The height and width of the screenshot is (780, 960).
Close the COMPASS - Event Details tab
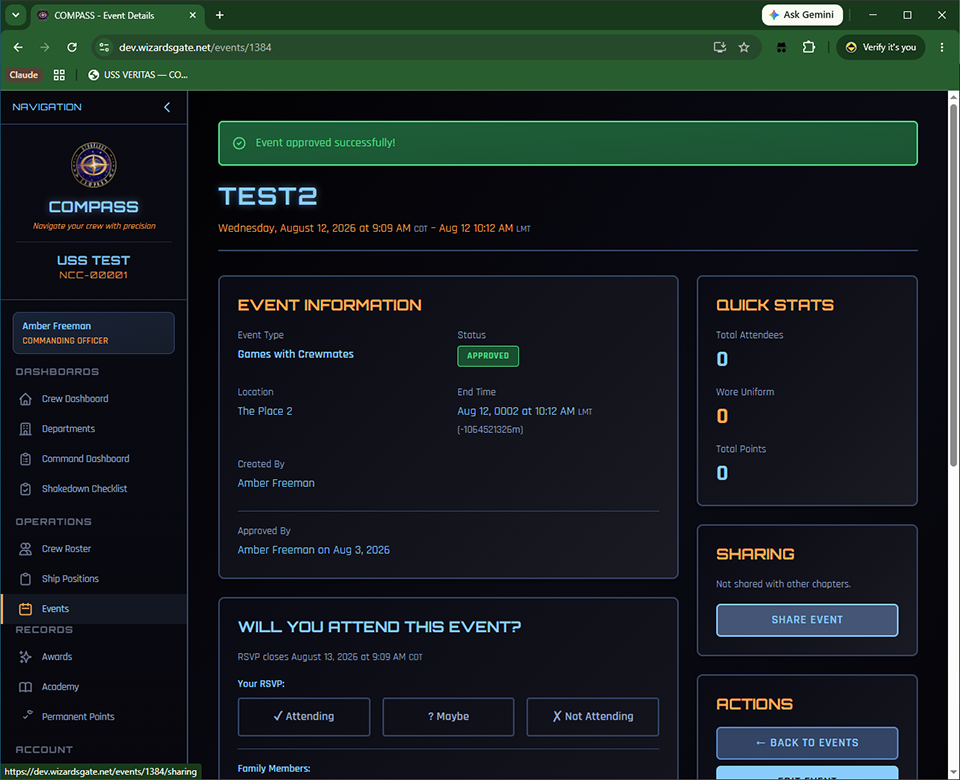[x=192, y=15]
